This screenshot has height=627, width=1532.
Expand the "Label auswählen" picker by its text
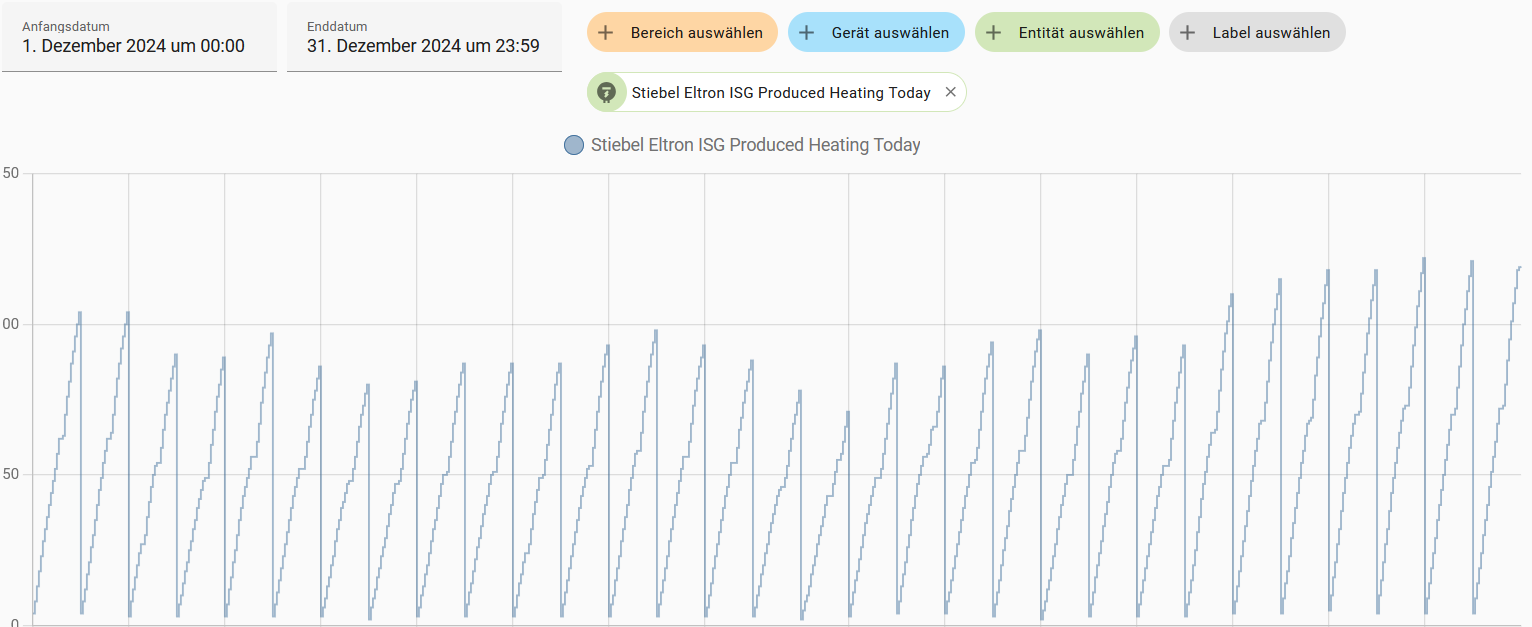pyautogui.click(x=1271, y=33)
